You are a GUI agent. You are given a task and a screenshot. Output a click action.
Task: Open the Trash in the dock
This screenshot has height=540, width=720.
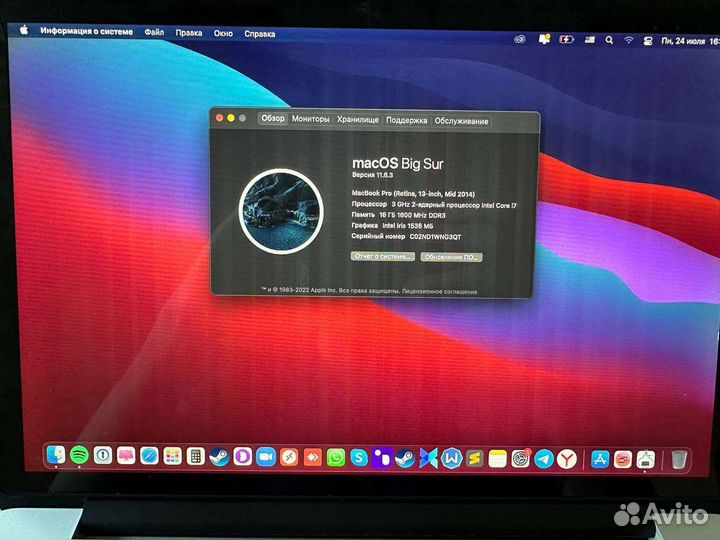(679, 460)
